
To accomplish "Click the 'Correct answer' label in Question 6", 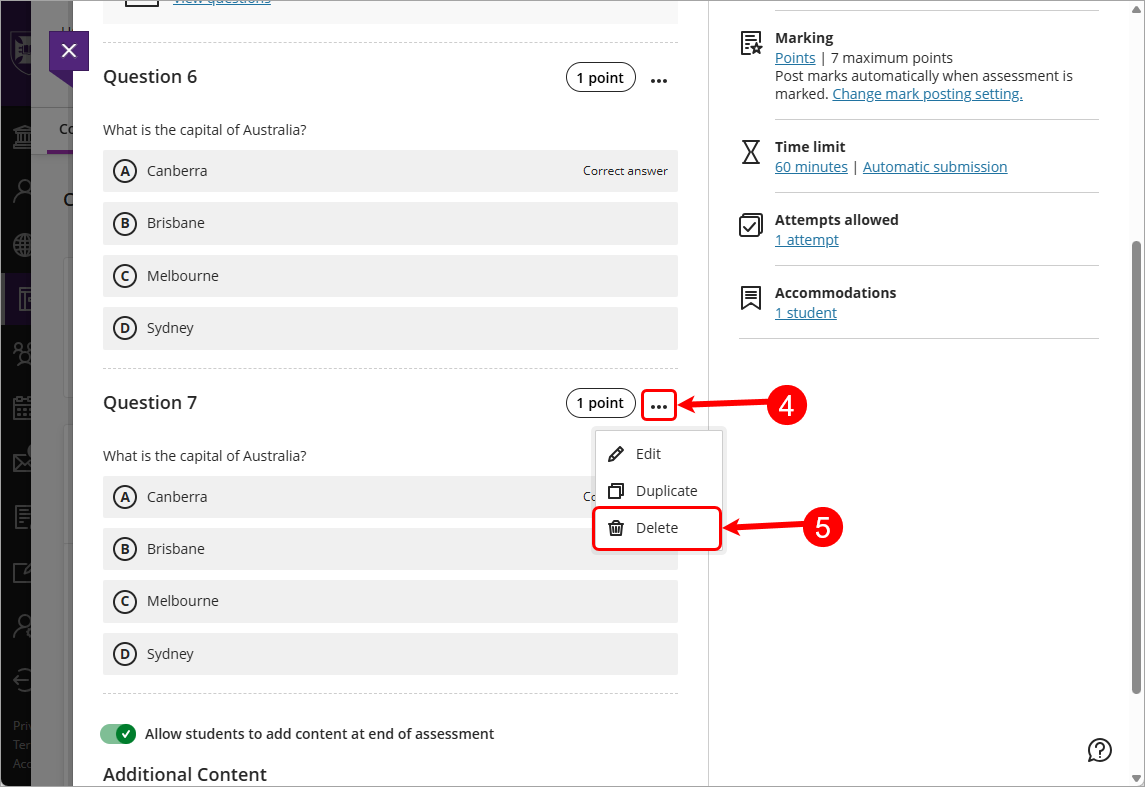I will [625, 171].
